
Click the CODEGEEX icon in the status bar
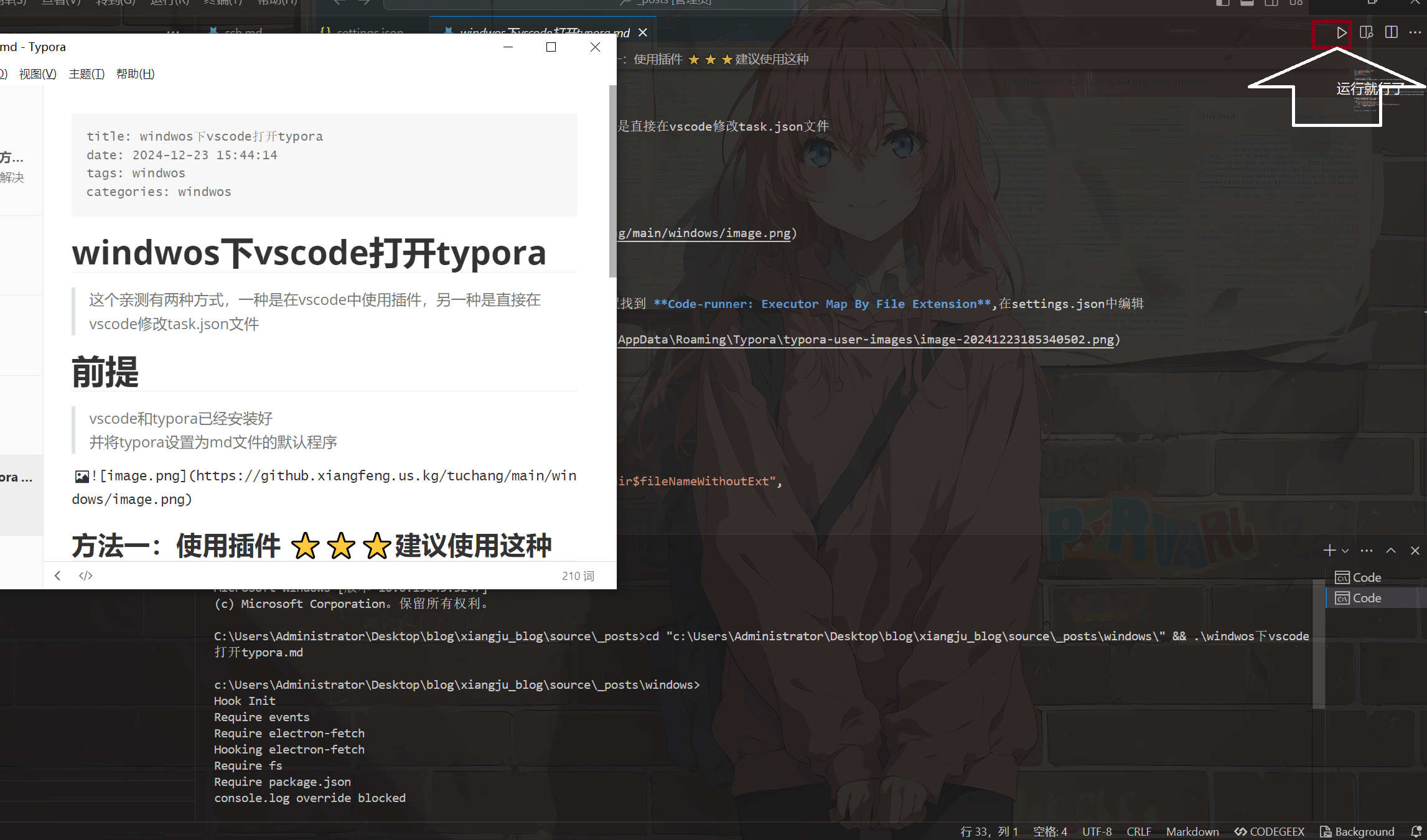click(1269, 831)
